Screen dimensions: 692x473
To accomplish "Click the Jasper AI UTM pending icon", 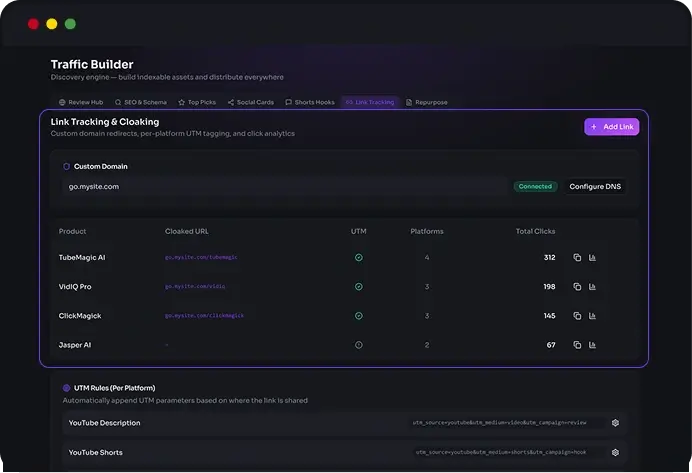I will (x=359, y=345).
